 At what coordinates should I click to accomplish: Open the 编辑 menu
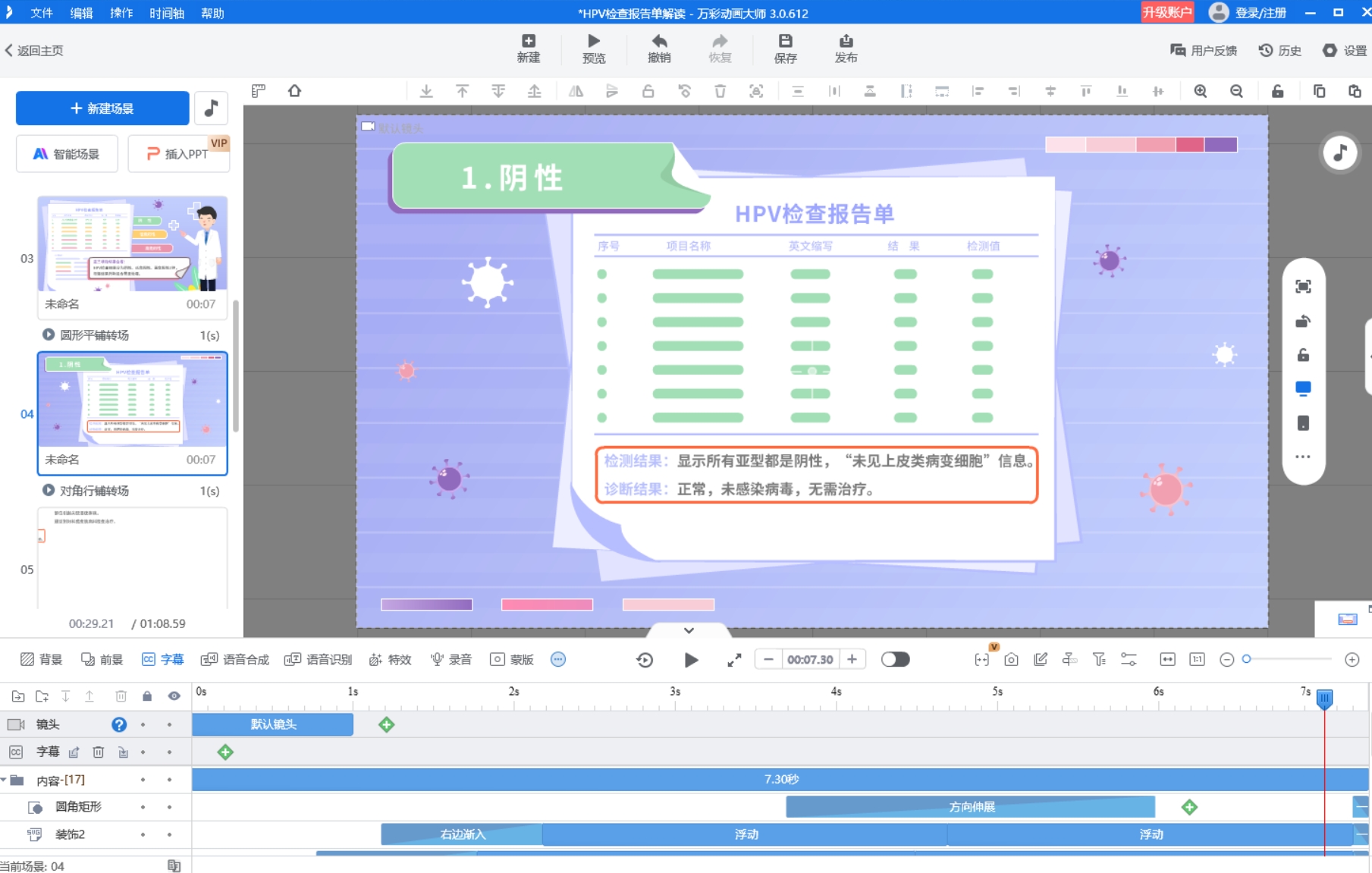click(x=81, y=13)
